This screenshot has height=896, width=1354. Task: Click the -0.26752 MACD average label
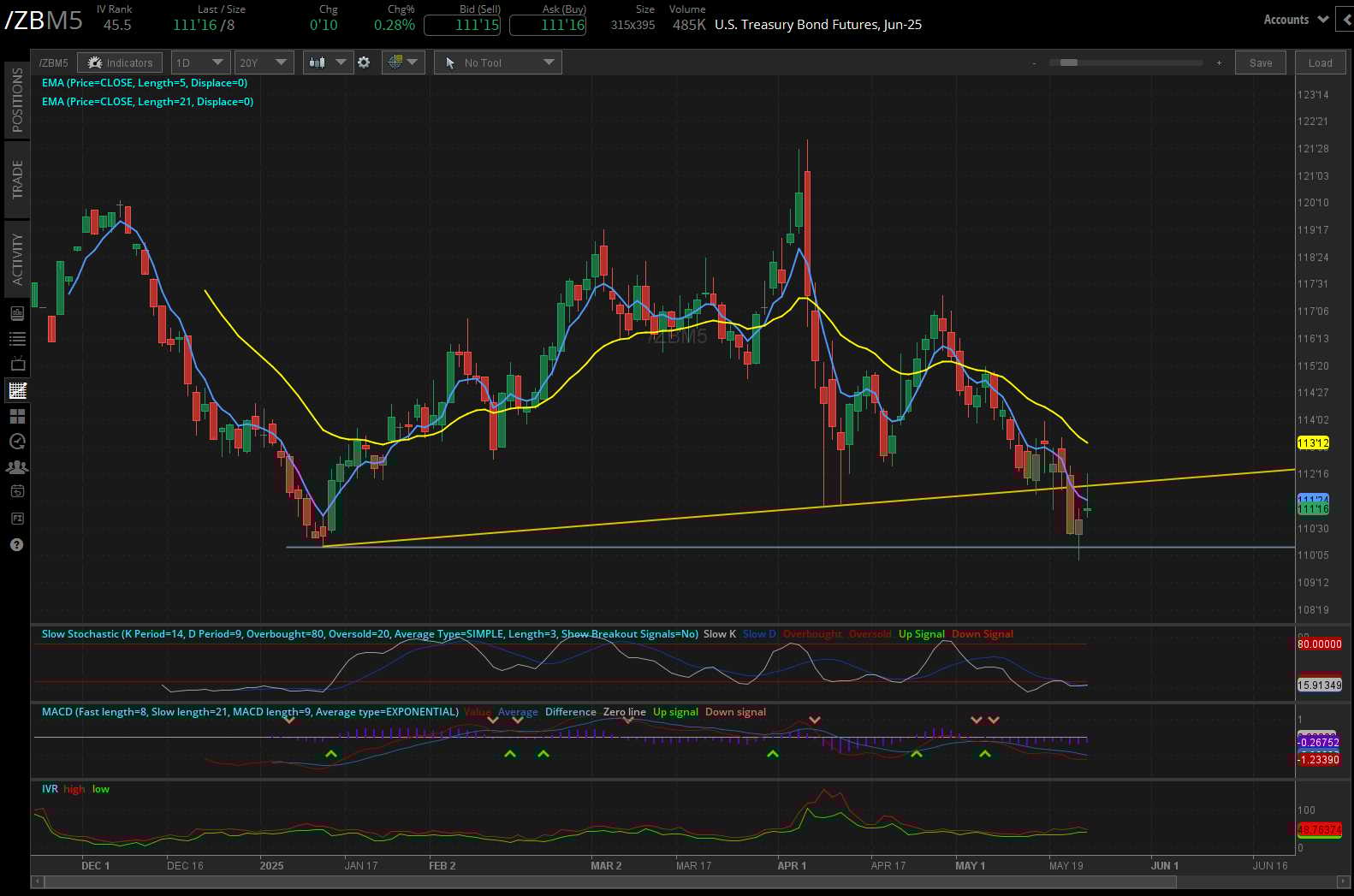tap(1319, 743)
